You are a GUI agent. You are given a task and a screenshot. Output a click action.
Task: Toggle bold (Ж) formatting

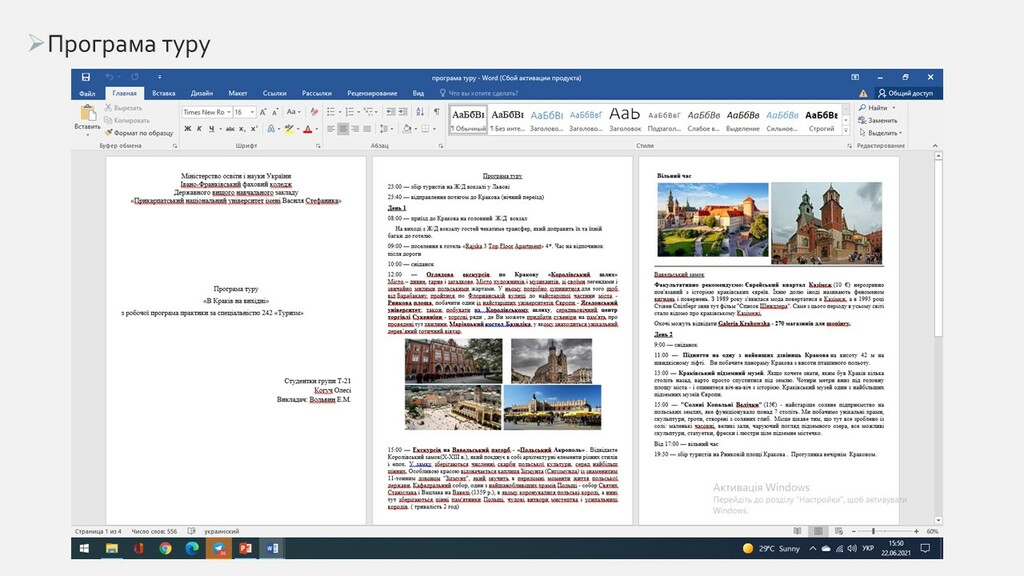(186, 129)
